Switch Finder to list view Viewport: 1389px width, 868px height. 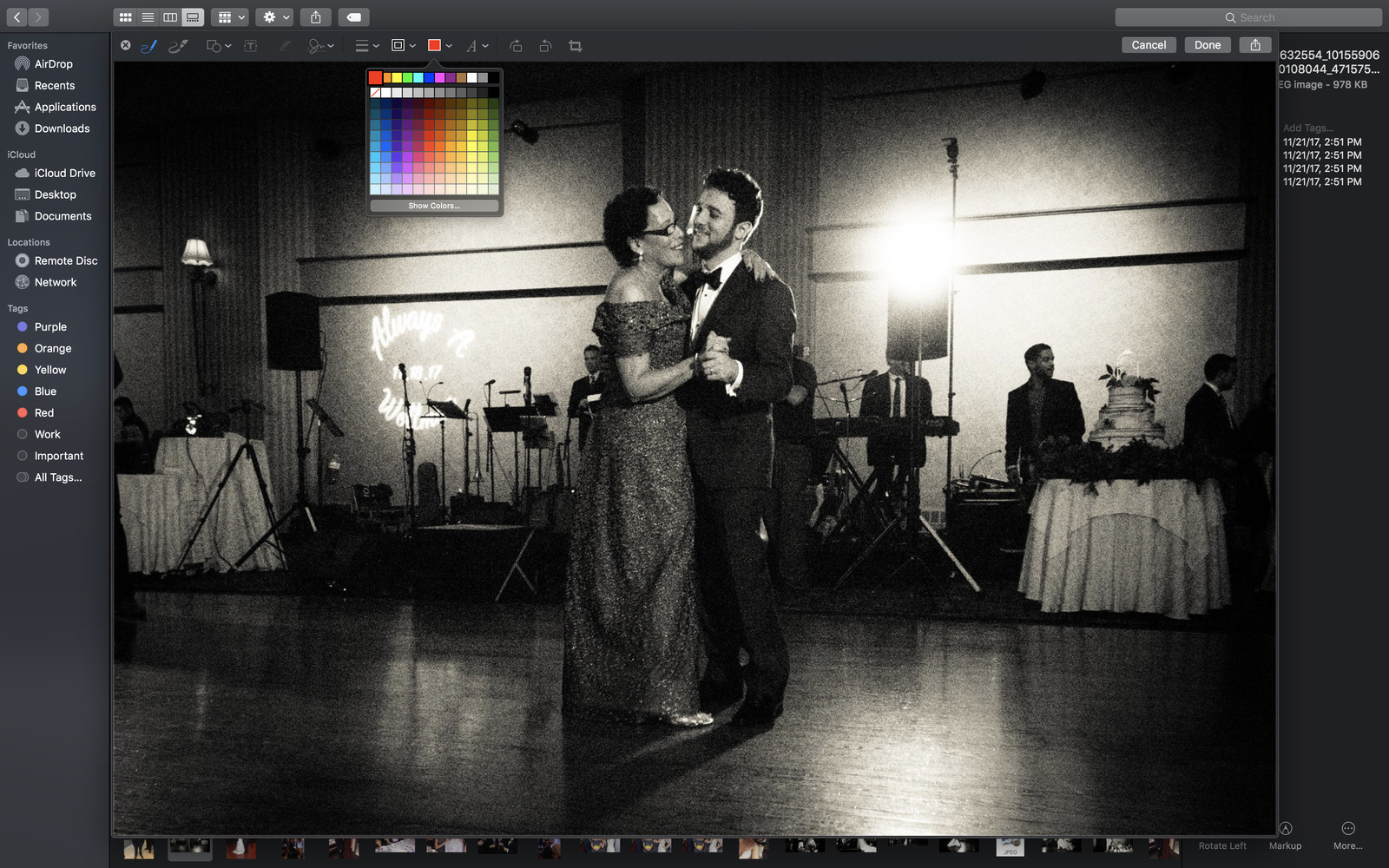pos(148,17)
